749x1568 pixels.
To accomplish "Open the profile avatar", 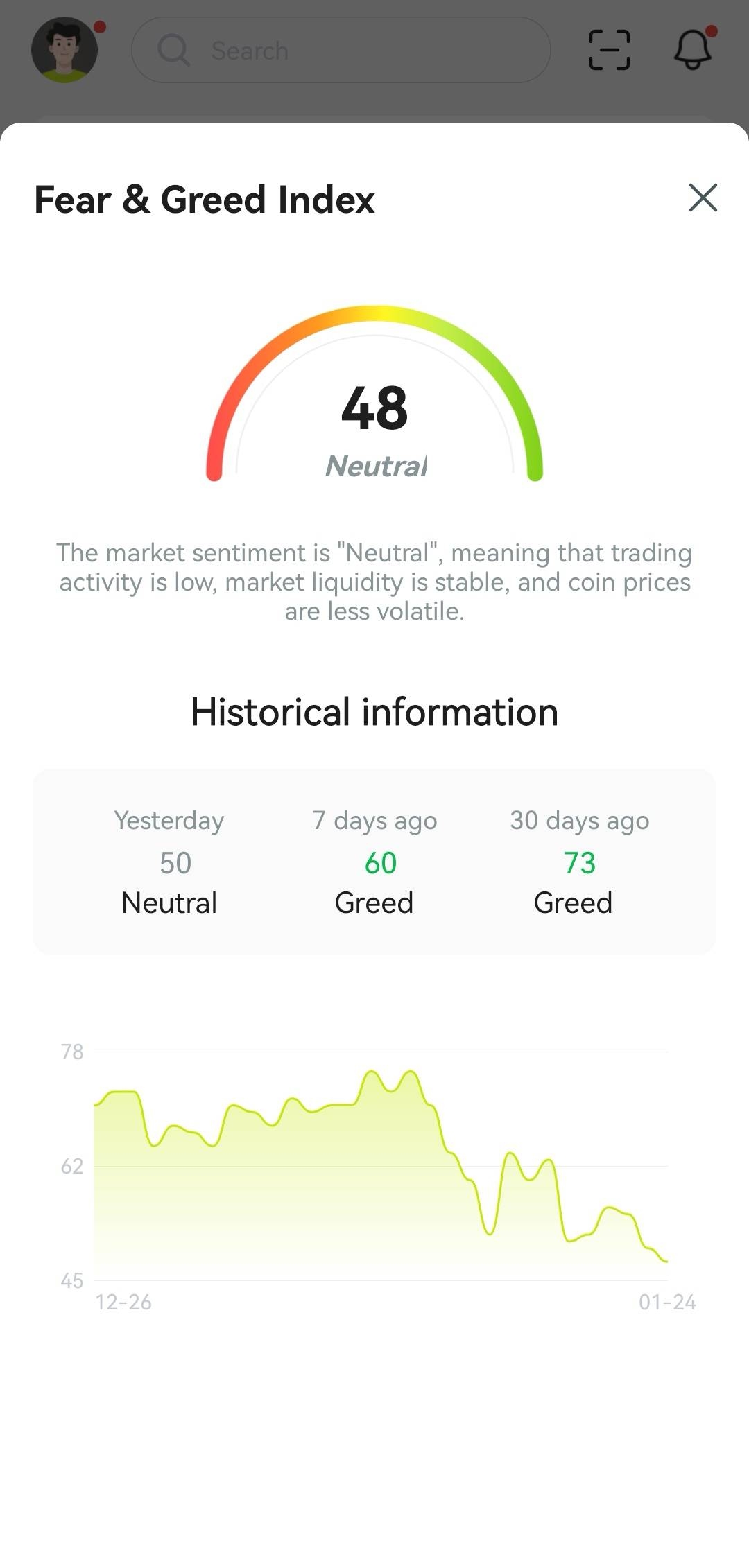I will 64,50.
